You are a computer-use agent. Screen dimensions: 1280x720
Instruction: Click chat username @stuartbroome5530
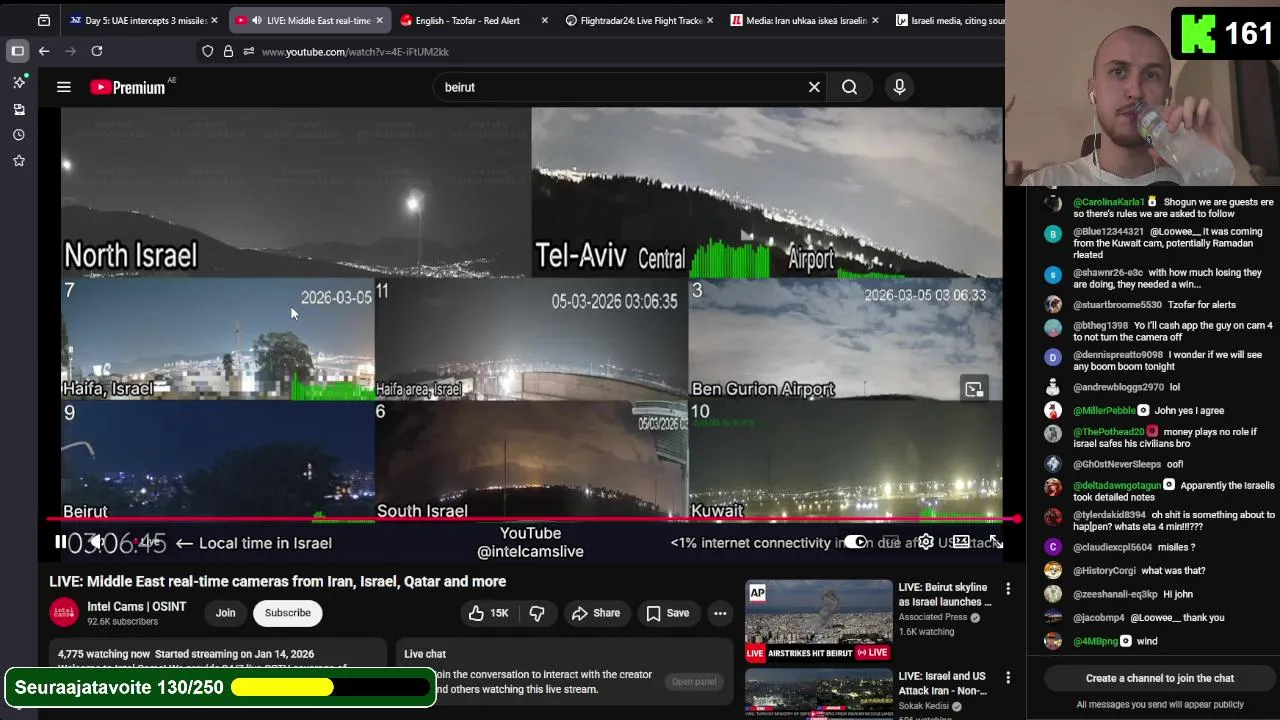(x=1118, y=305)
